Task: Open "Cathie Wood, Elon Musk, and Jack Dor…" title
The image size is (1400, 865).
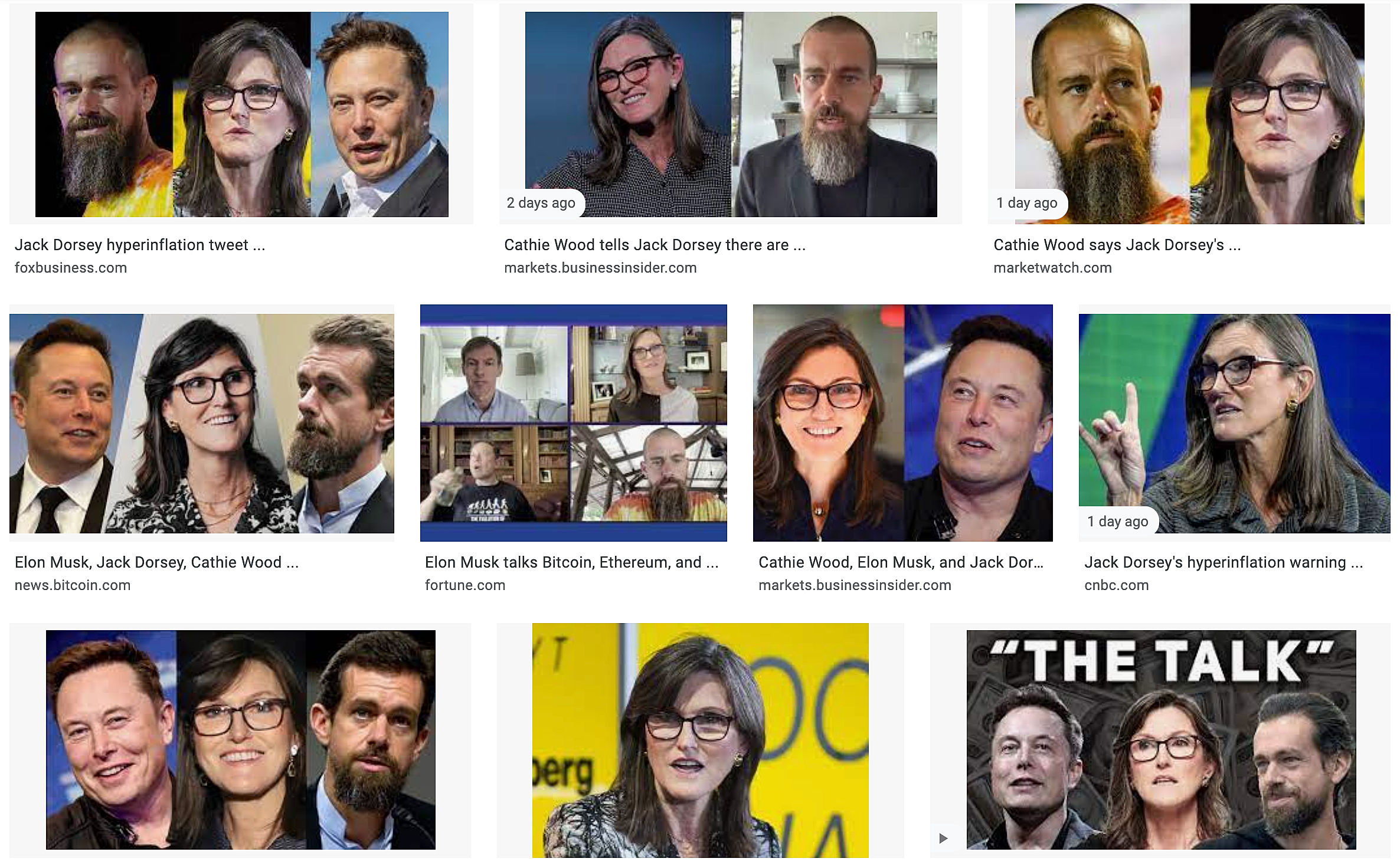Action: [x=901, y=562]
